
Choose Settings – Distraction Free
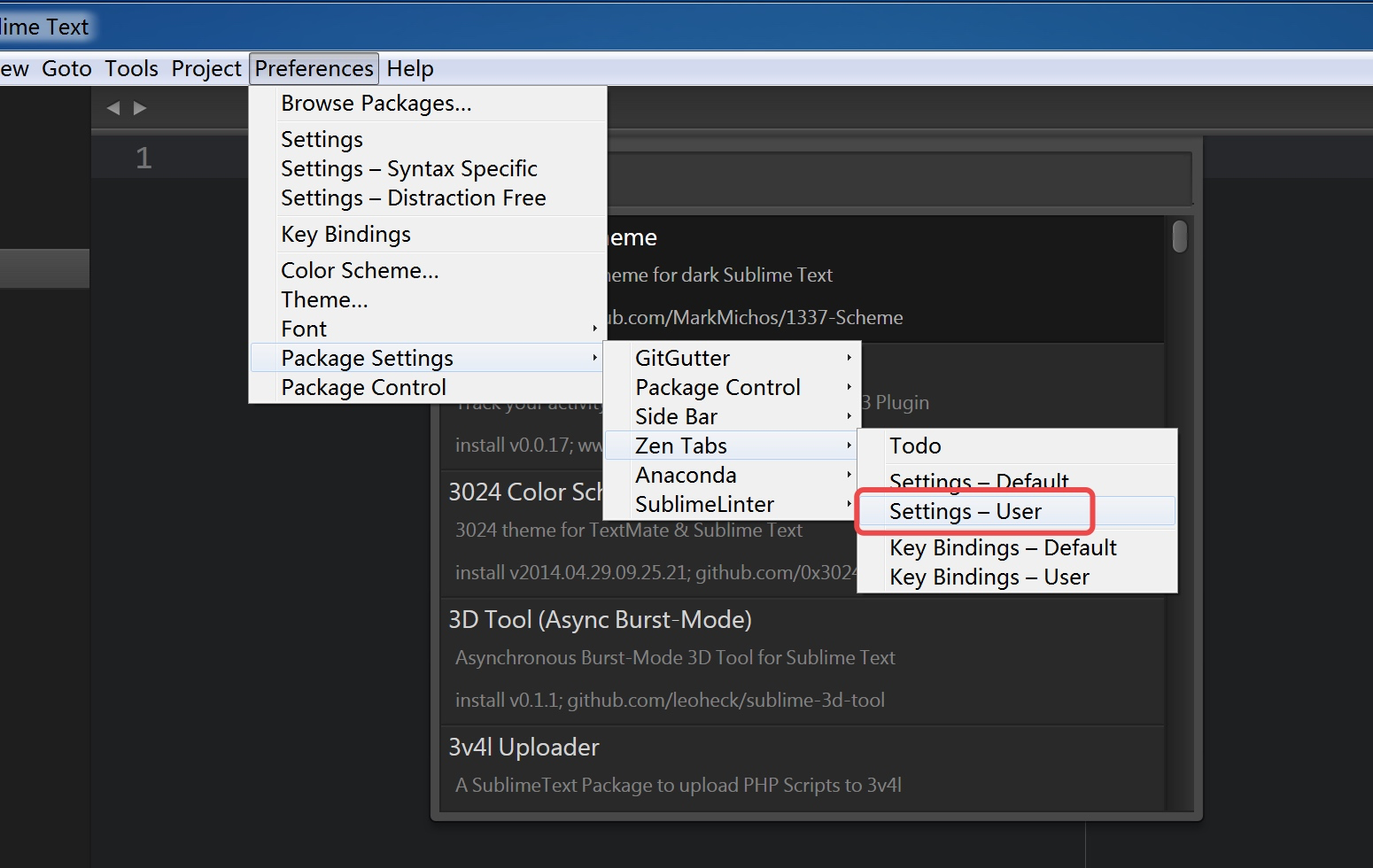[x=428, y=198]
